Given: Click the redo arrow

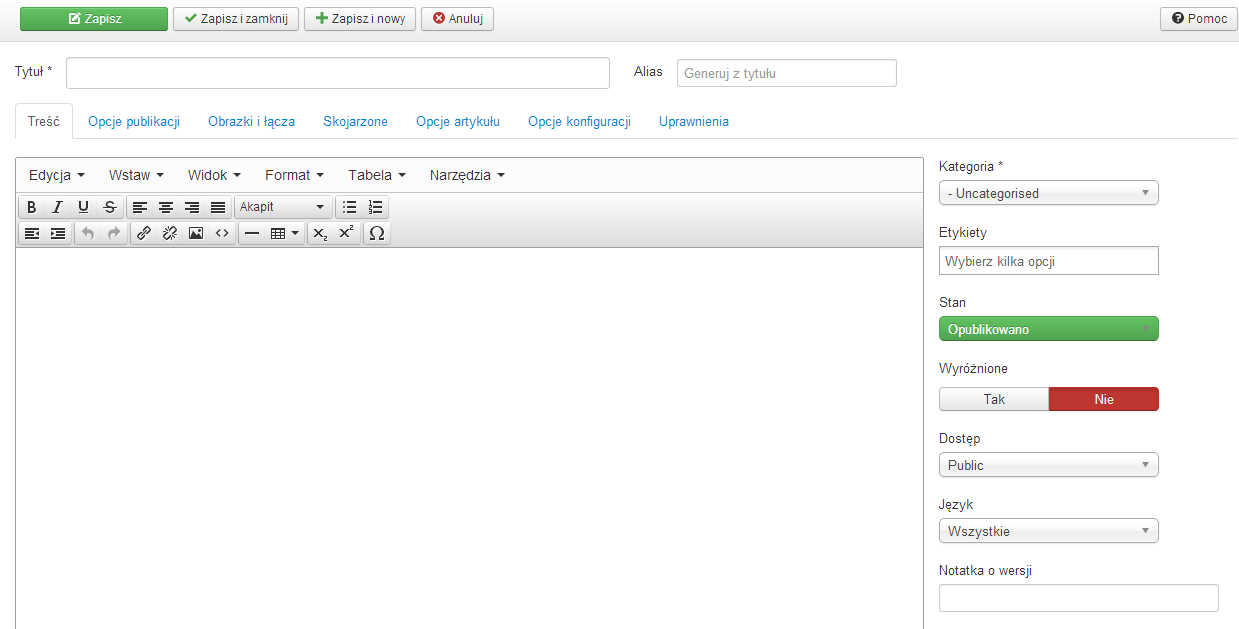Looking at the screenshot, I should coord(114,234).
